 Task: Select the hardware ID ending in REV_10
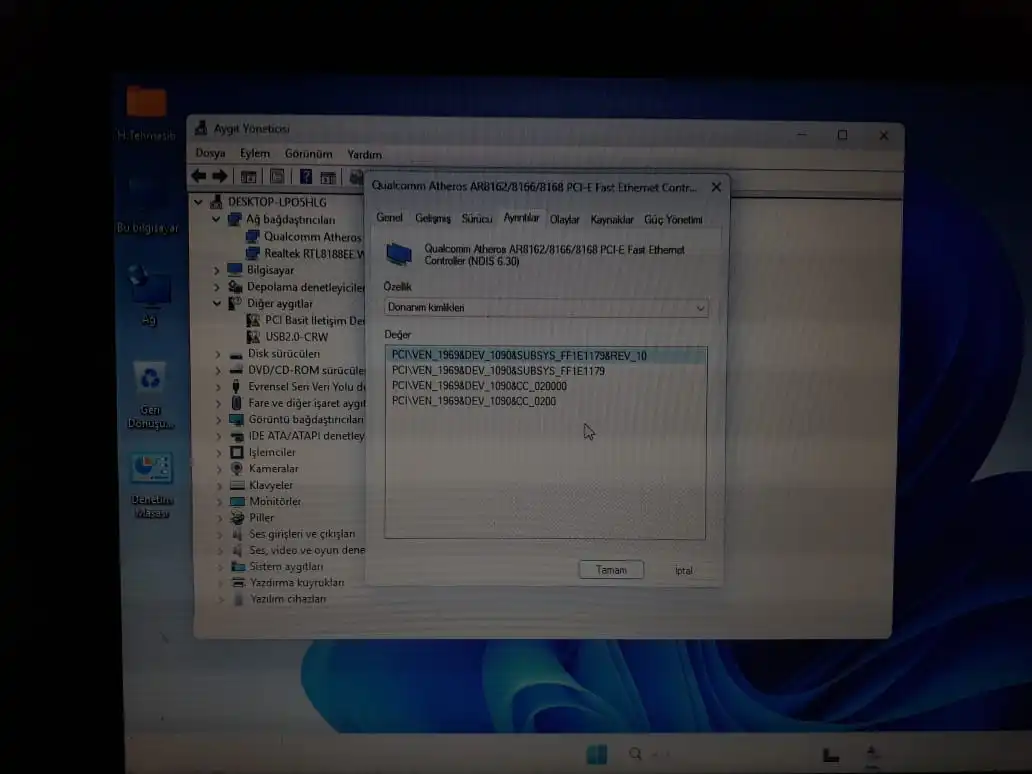546,355
